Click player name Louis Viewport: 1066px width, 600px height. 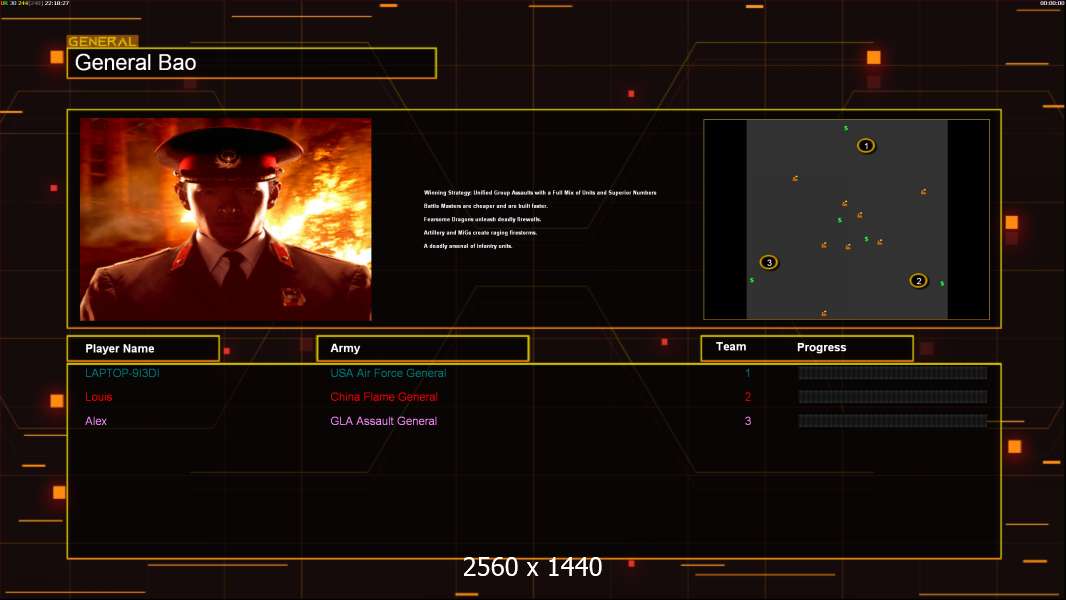pyautogui.click(x=99, y=397)
